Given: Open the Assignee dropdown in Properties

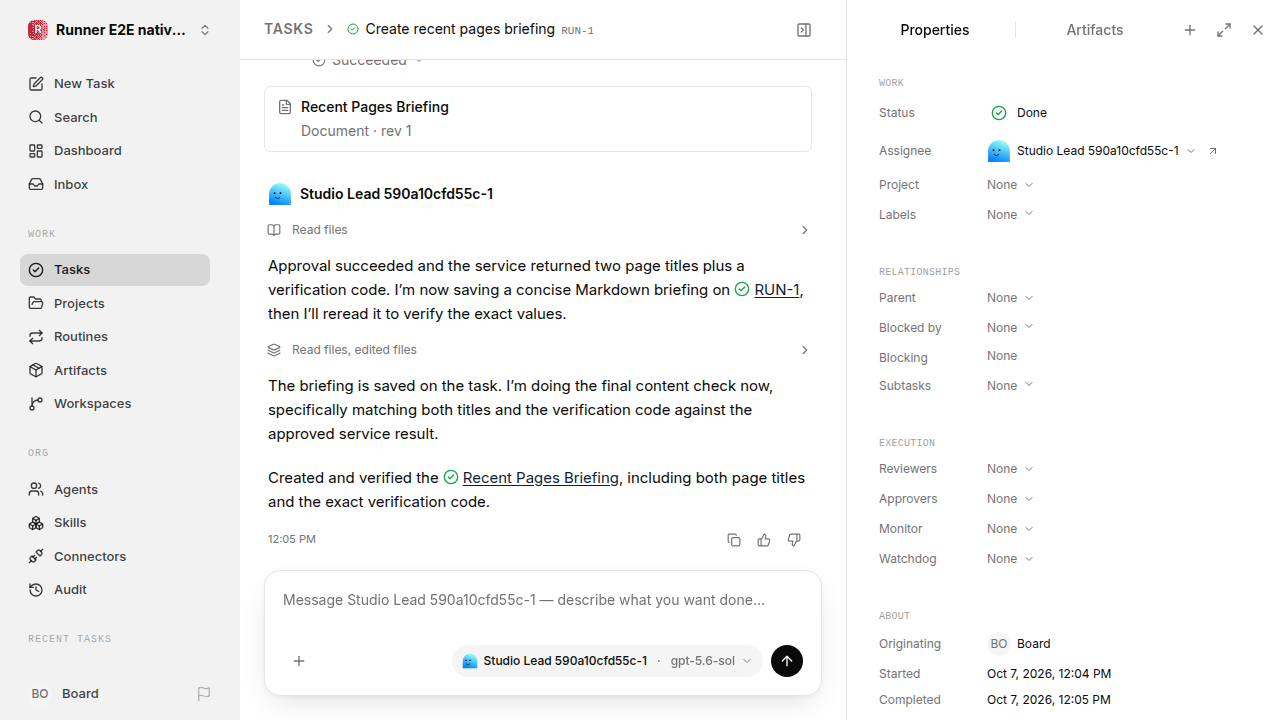Looking at the screenshot, I should (1092, 151).
